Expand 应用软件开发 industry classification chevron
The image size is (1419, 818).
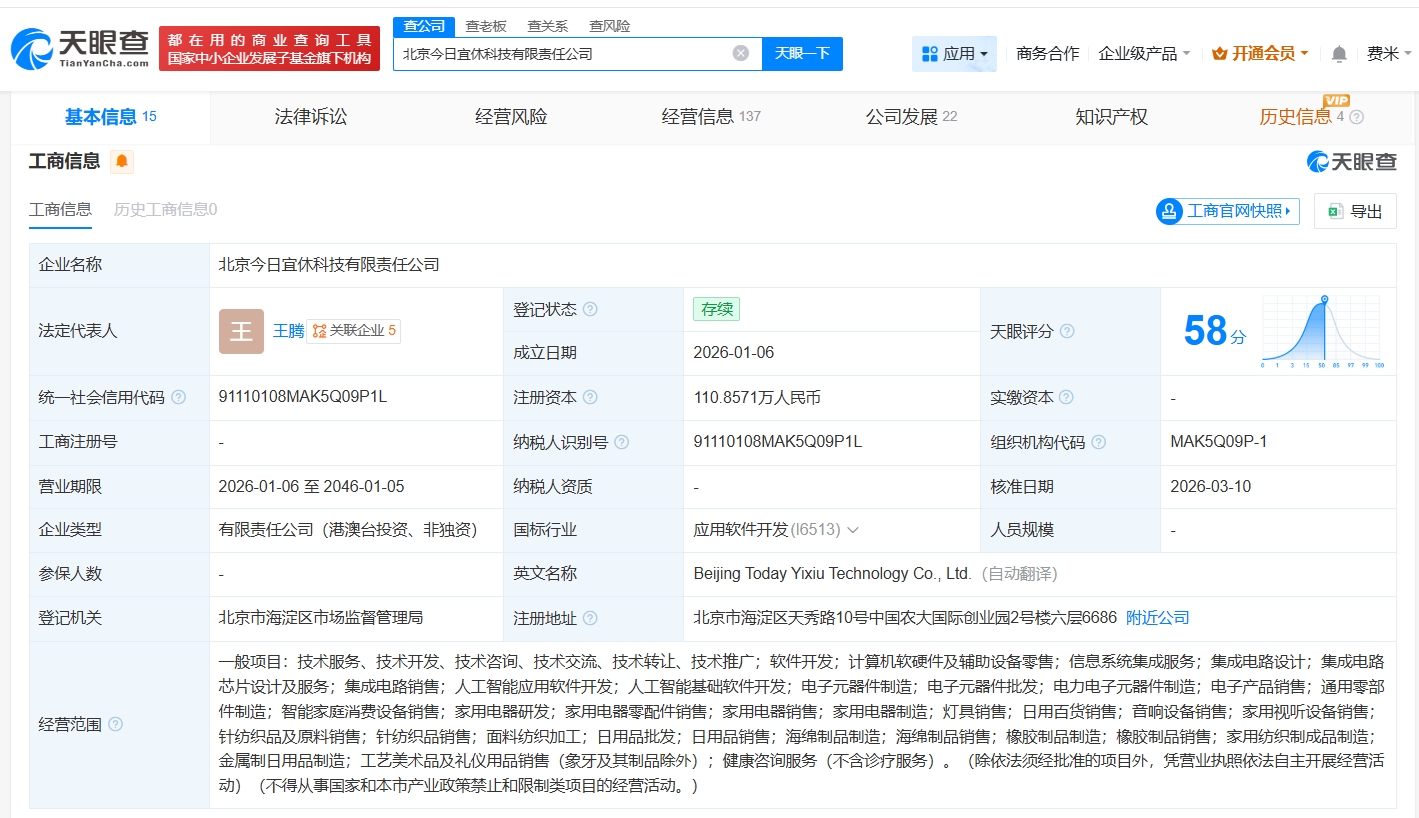[852, 530]
